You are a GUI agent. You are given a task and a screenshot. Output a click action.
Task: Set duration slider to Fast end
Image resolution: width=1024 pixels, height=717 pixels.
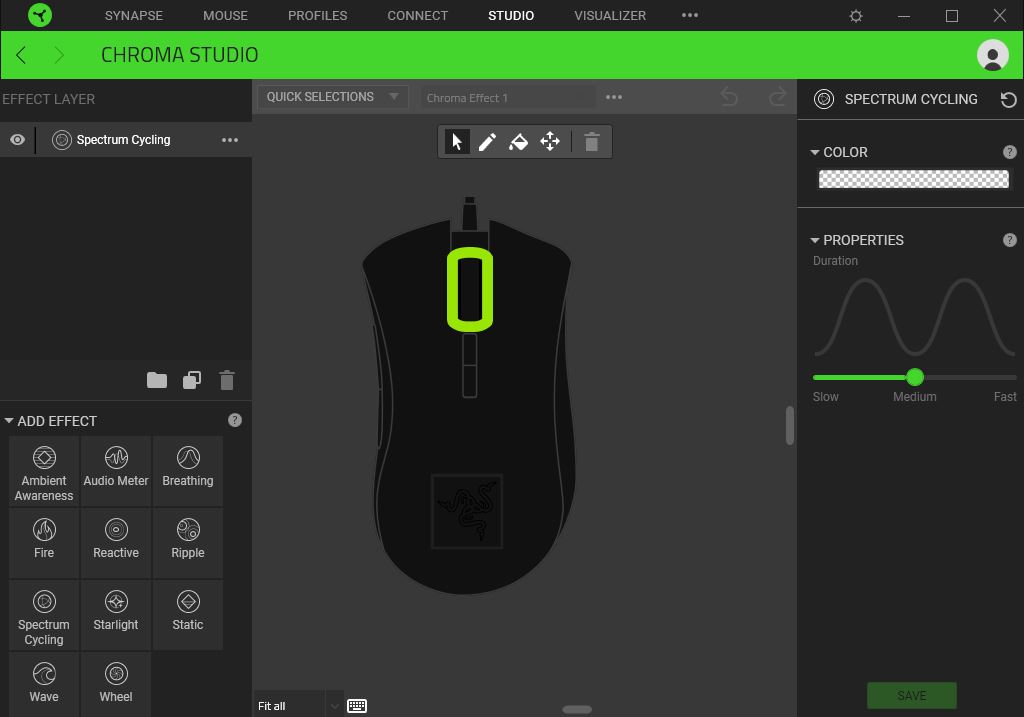pos(1014,377)
